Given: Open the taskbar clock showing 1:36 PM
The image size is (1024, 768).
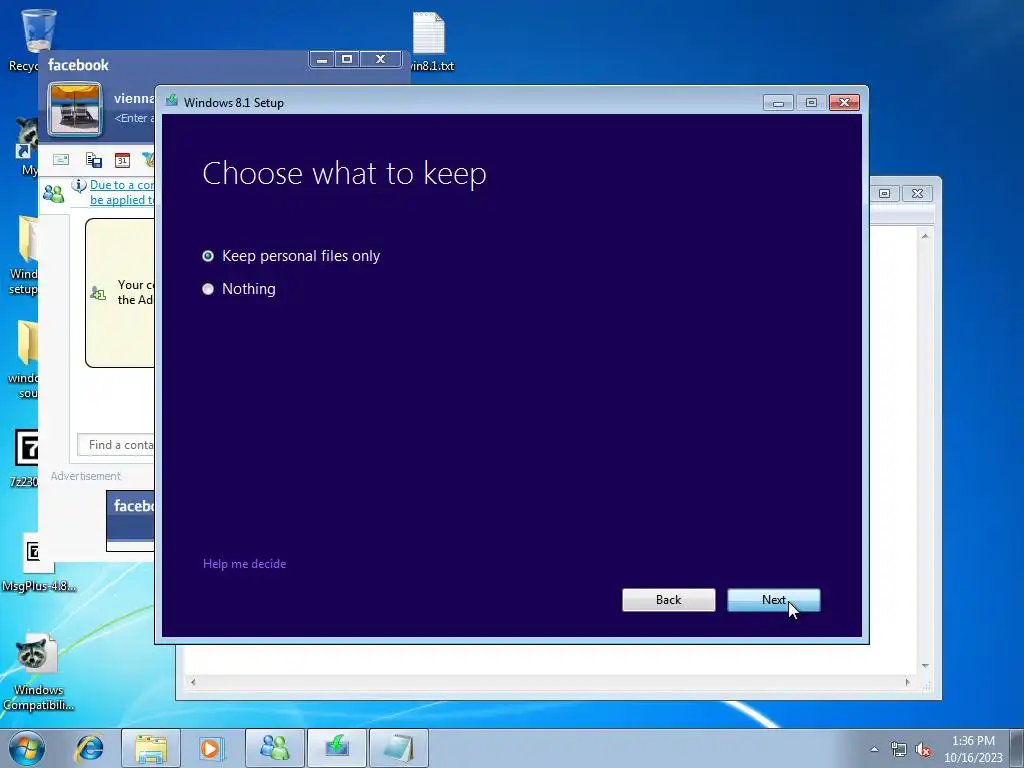Looking at the screenshot, I should (973, 749).
